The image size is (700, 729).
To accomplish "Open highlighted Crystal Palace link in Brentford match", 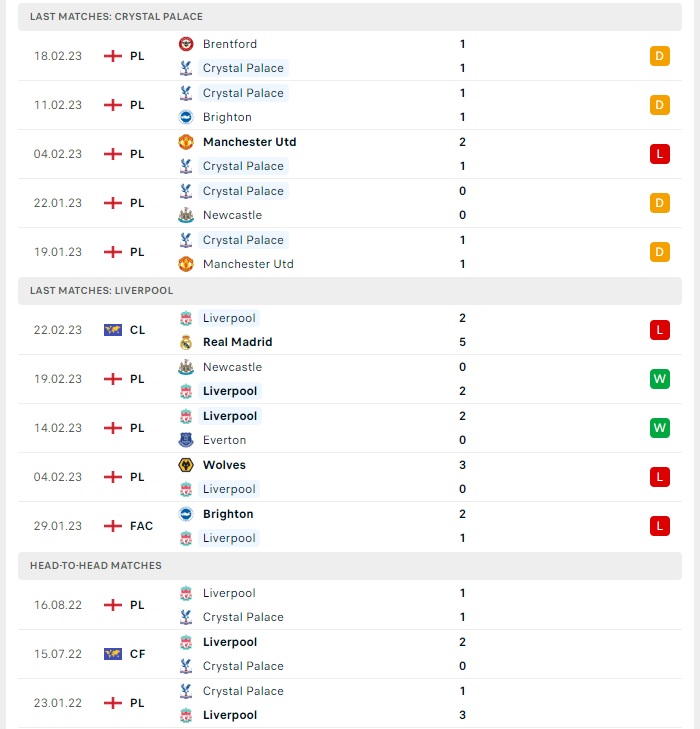I will (x=243, y=68).
